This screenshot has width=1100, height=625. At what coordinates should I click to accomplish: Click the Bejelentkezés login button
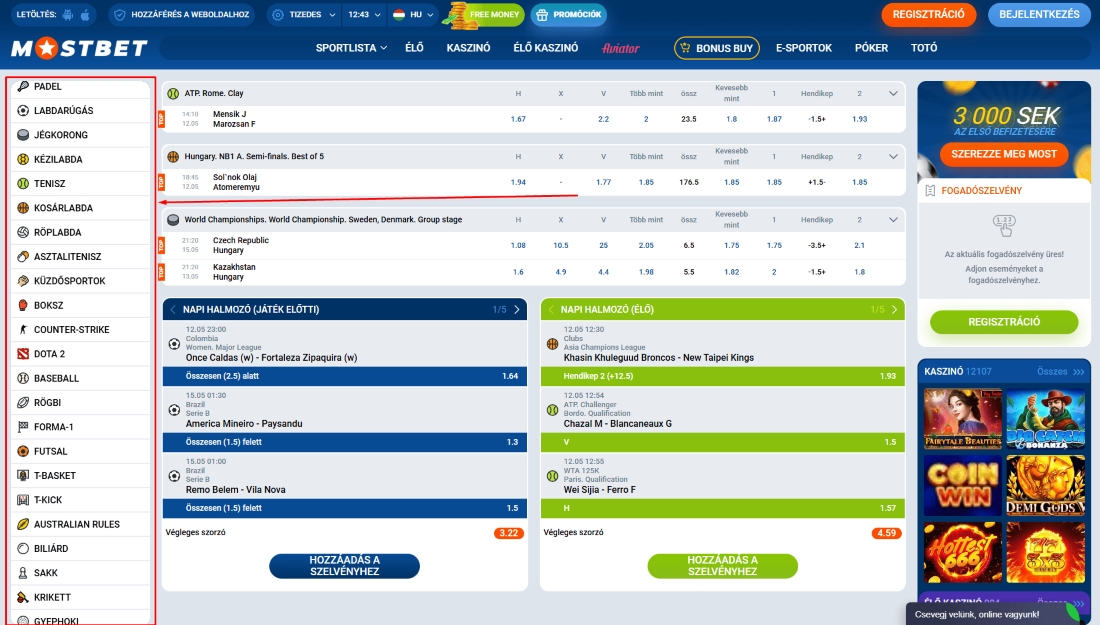[1039, 15]
